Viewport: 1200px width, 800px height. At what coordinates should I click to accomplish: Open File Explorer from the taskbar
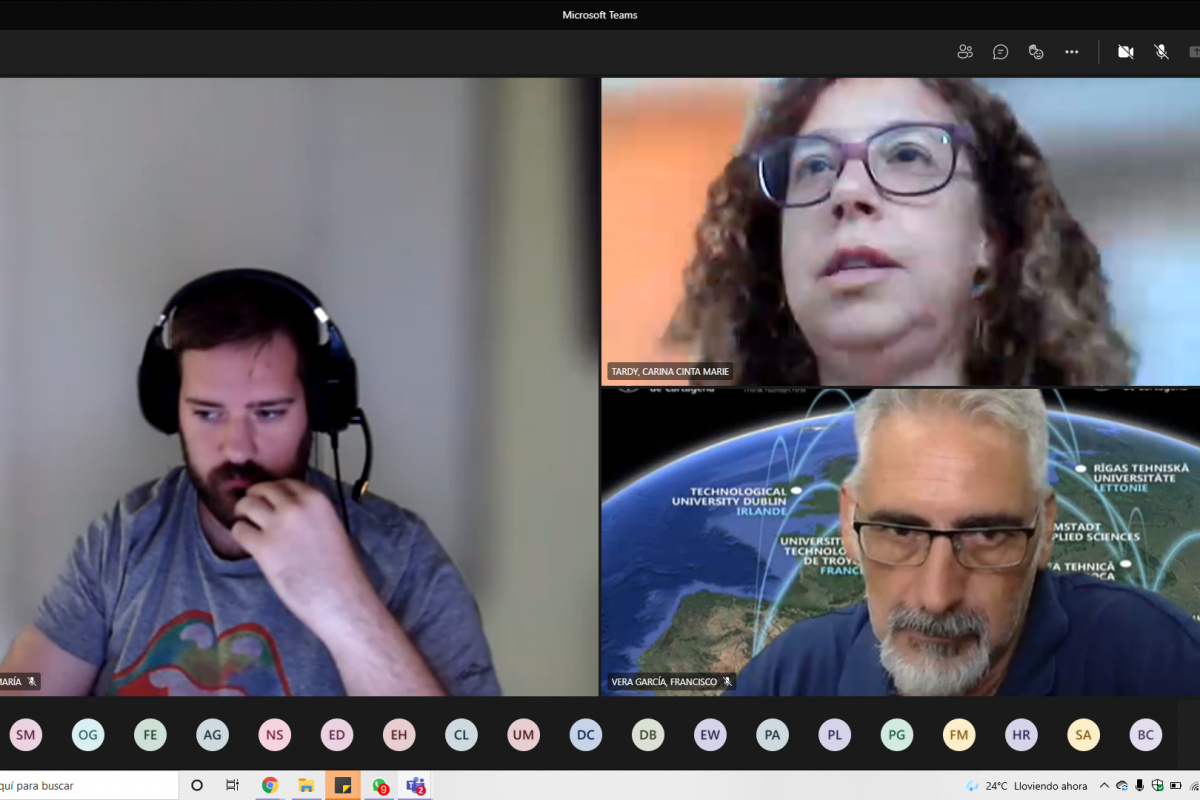pos(306,785)
